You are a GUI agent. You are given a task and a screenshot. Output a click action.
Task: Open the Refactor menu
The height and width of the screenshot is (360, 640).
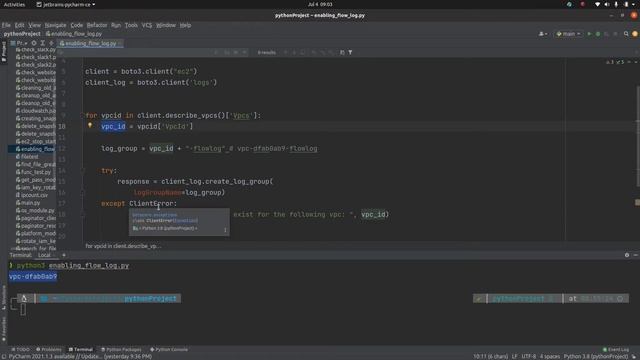(x=97, y=25)
